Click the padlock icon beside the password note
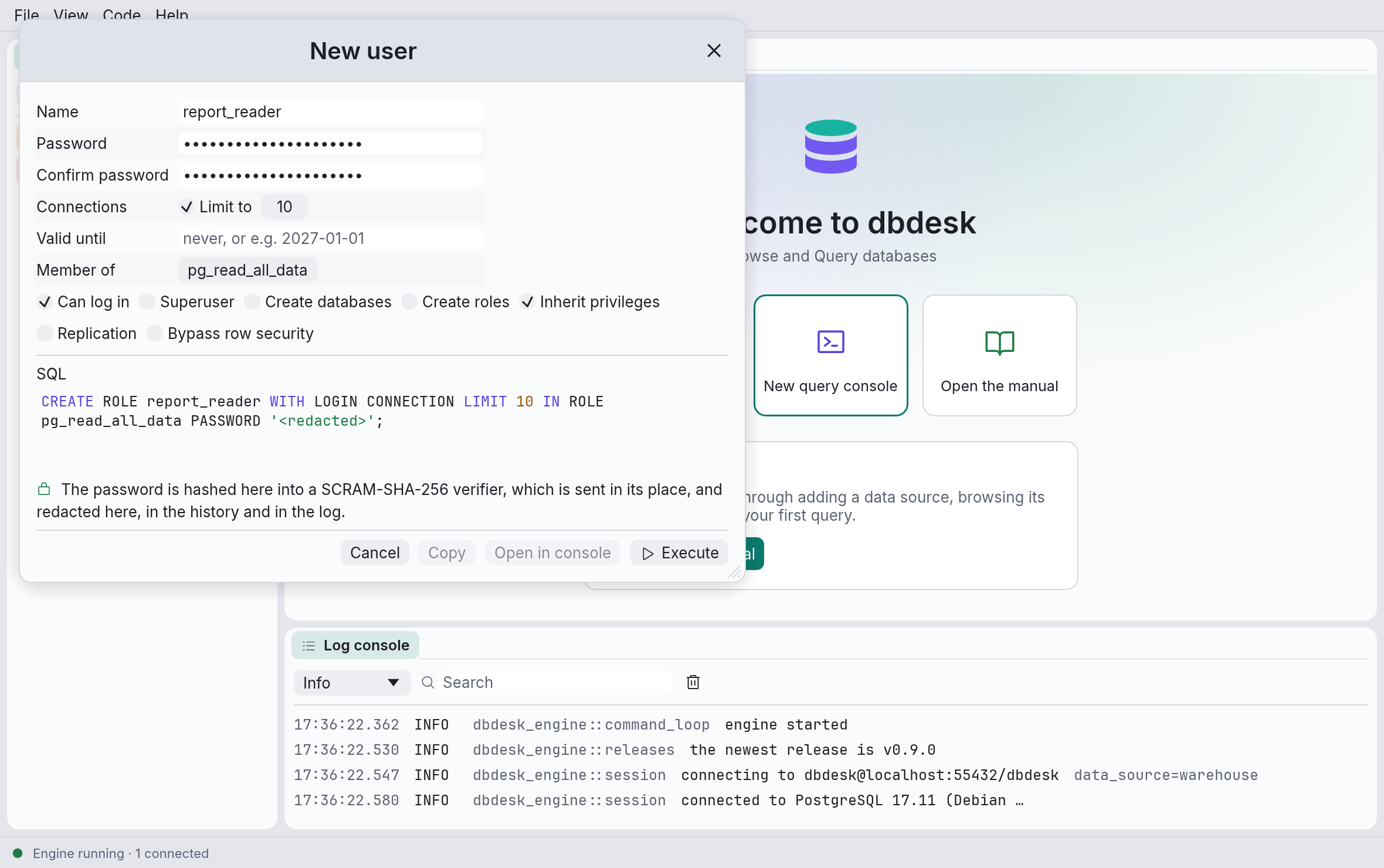 click(x=44, y=489)
